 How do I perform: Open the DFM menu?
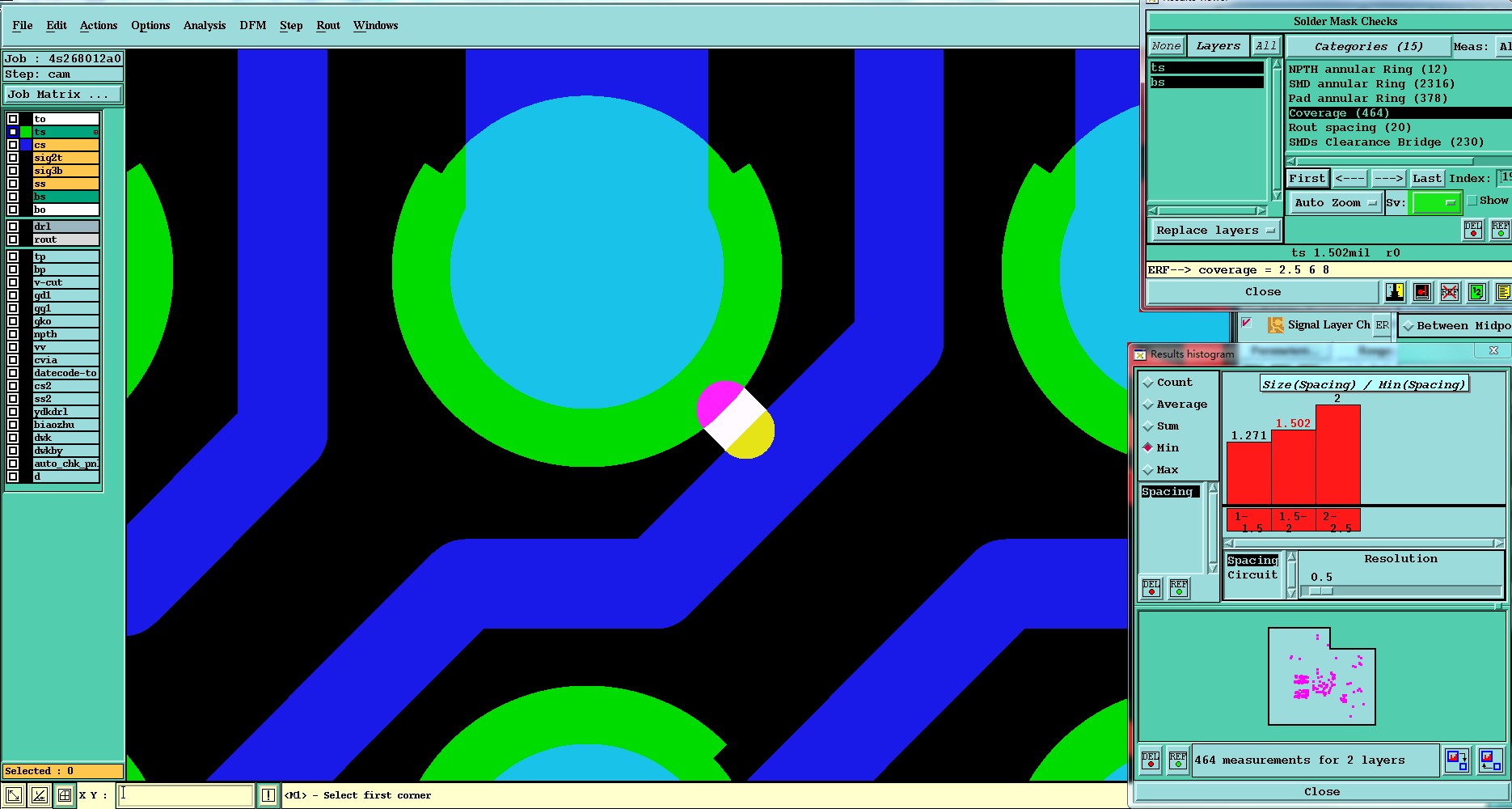pyautogui.click(x=253, y=26)
